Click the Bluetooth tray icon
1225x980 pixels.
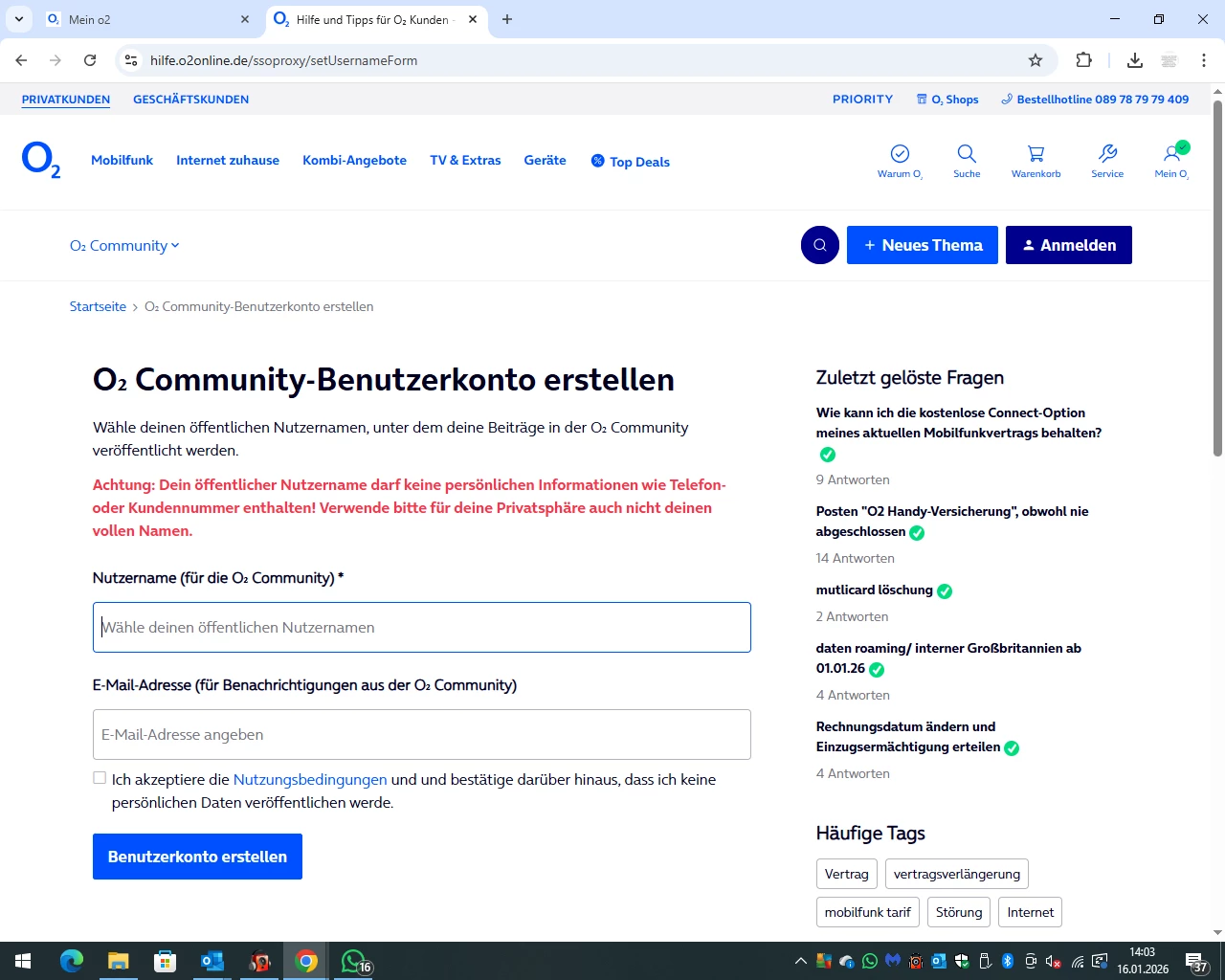1008,961
